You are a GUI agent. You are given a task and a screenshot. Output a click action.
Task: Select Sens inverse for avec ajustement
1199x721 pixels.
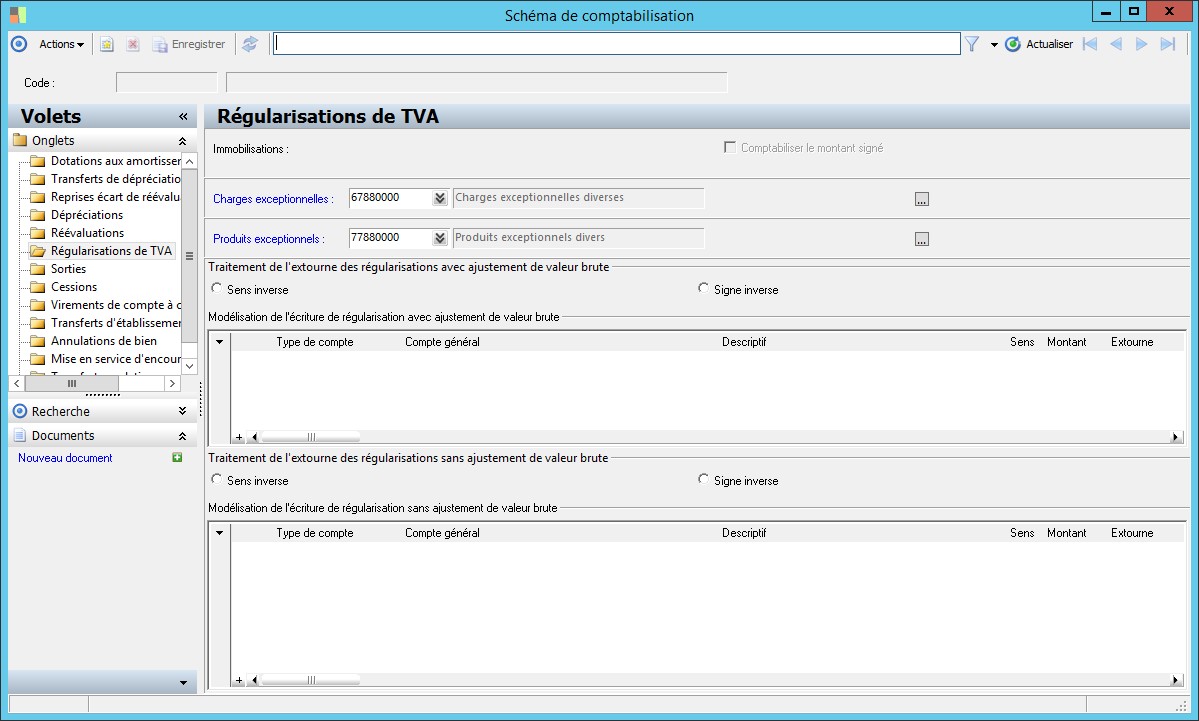pyautogui.click(x=216, y=288)
